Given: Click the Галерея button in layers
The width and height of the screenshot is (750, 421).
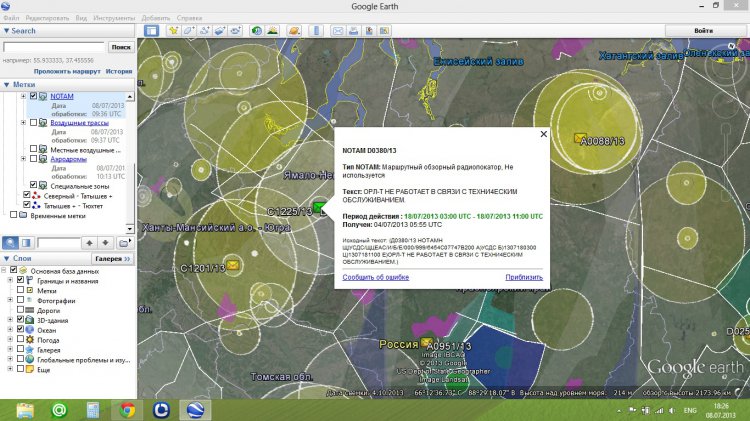Looking at the screenshot, I should 112,258.
